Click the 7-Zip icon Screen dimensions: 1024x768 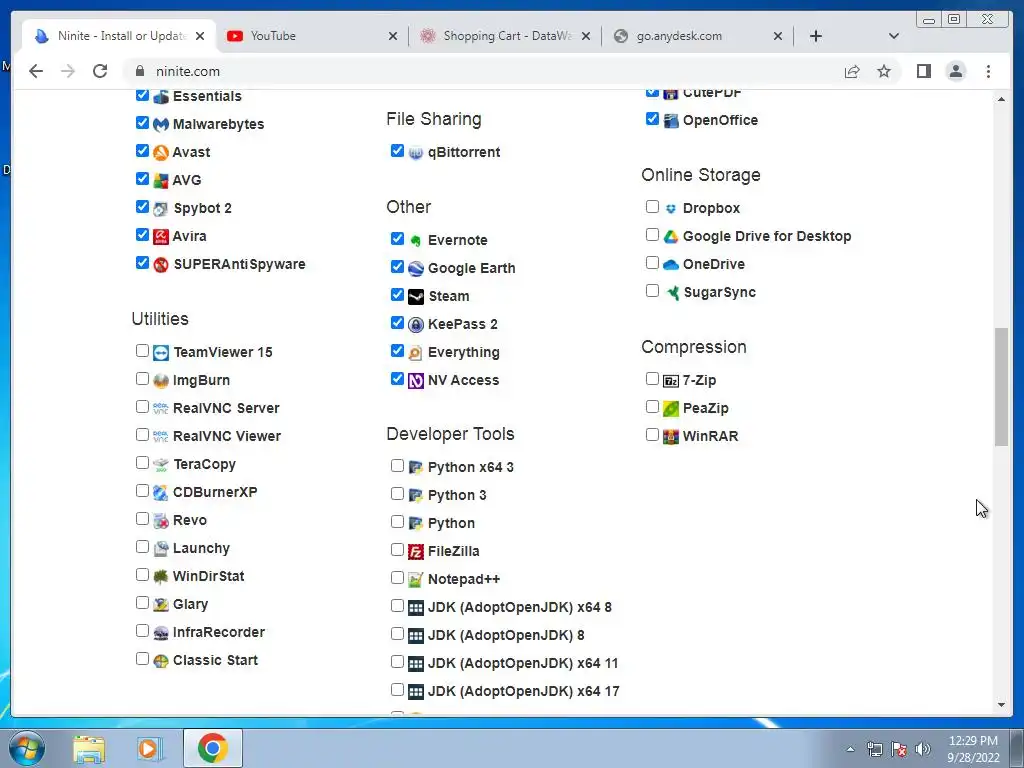[x=671, y=381]
